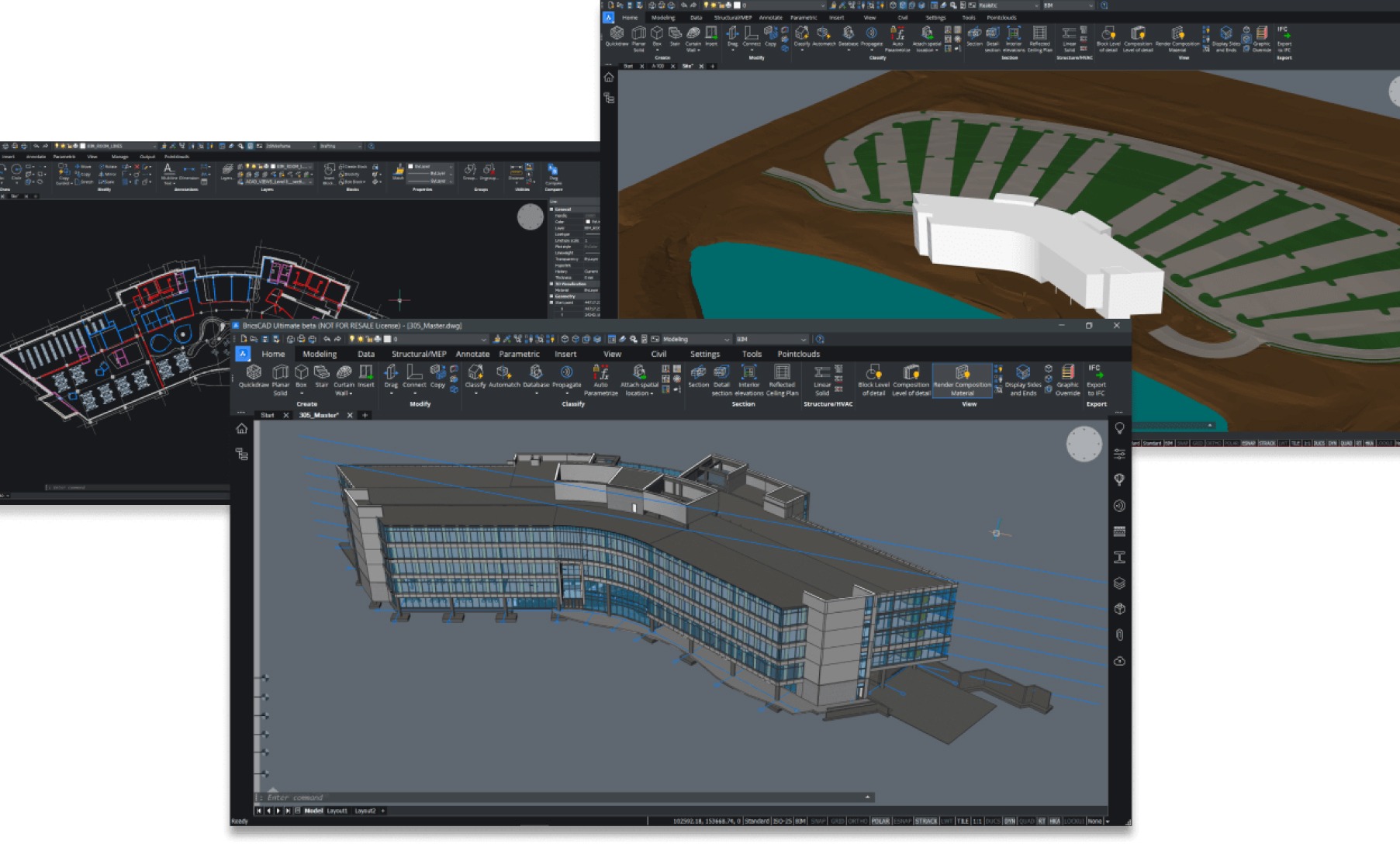Open the Modeling workspace dropdown
The height and width of the screenshot is (844, 1400).
(x=696, y=339)
